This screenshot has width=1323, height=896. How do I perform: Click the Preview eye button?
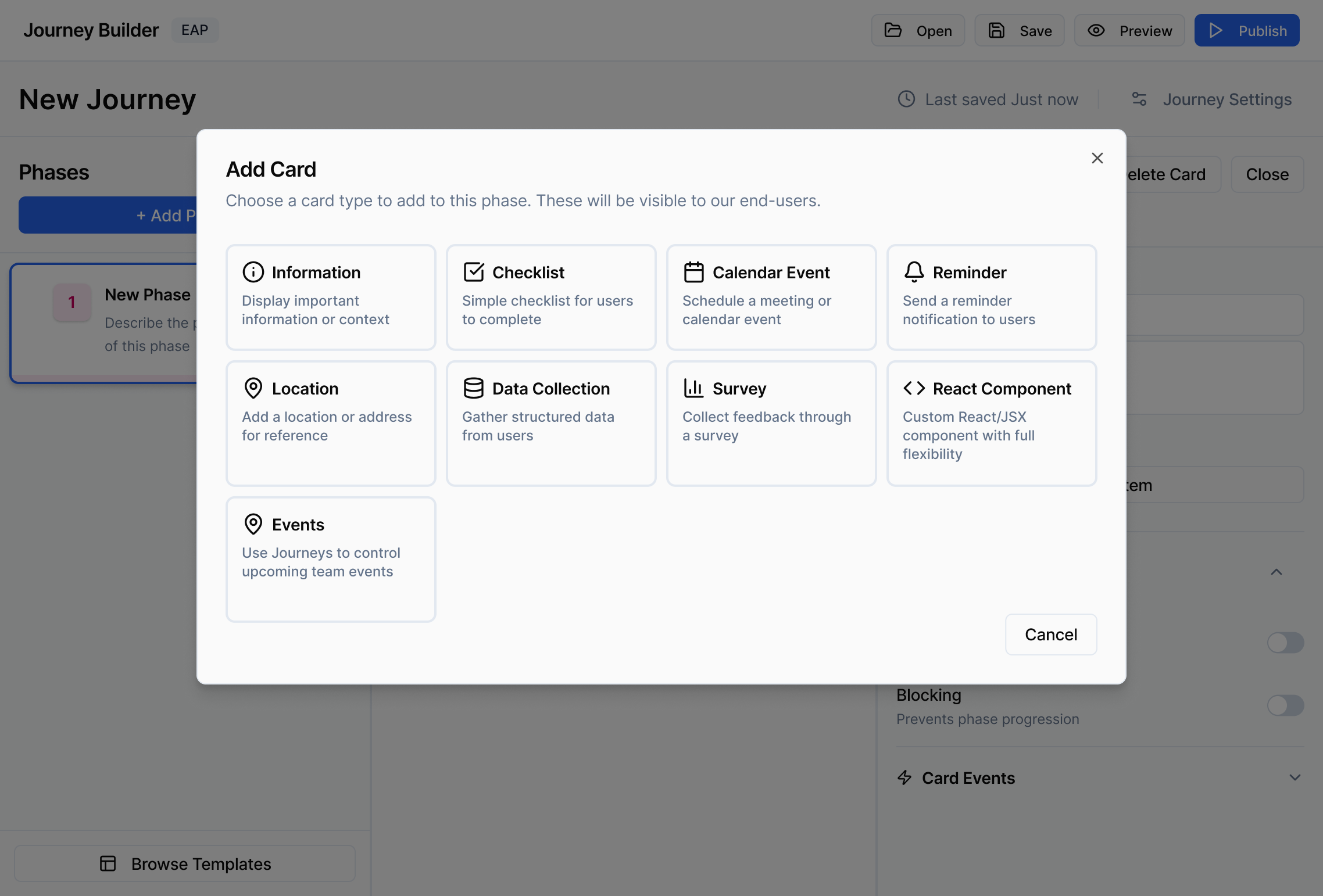[1129, 30]
